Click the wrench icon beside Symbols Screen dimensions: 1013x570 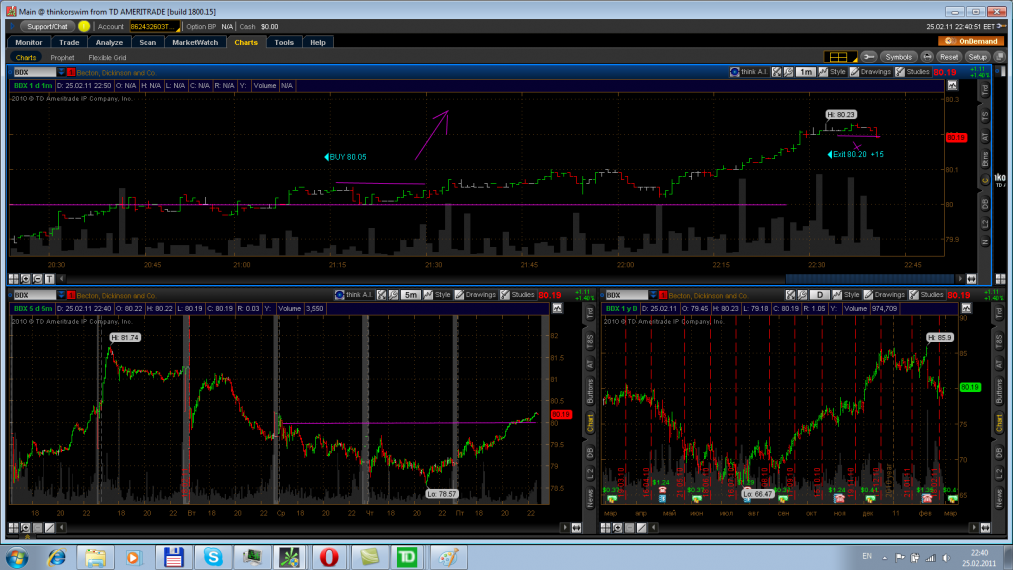(869, 57)
